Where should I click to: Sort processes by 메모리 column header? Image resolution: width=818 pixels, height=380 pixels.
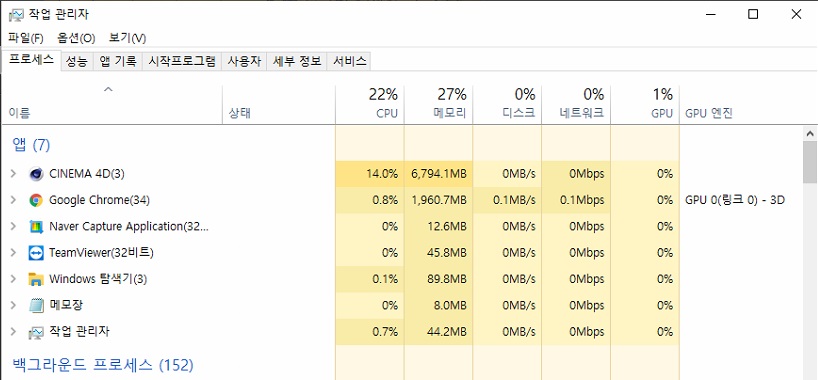438,104
